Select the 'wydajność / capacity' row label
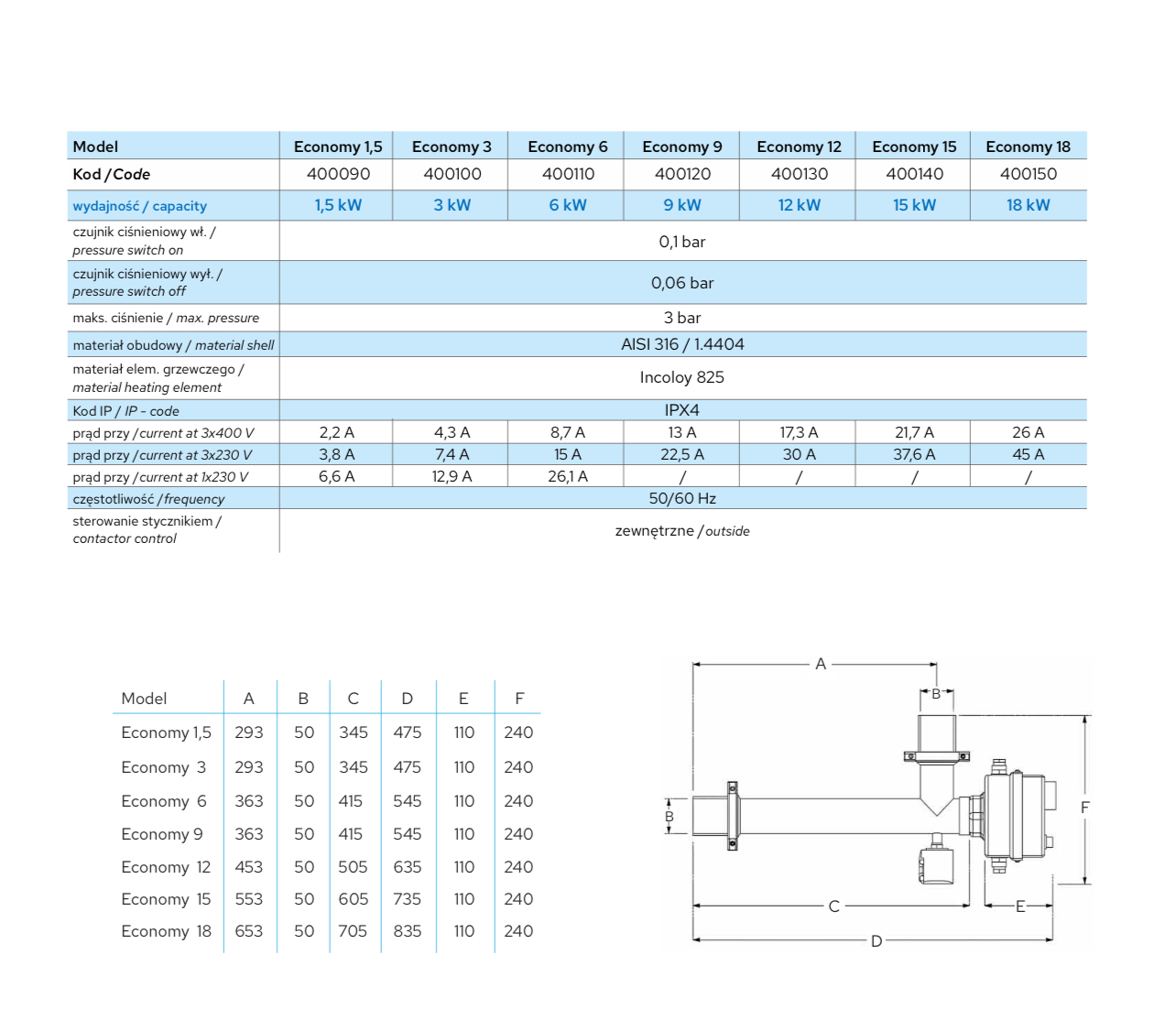This screenshot has height=1009, width=1176. click(140, 206)
